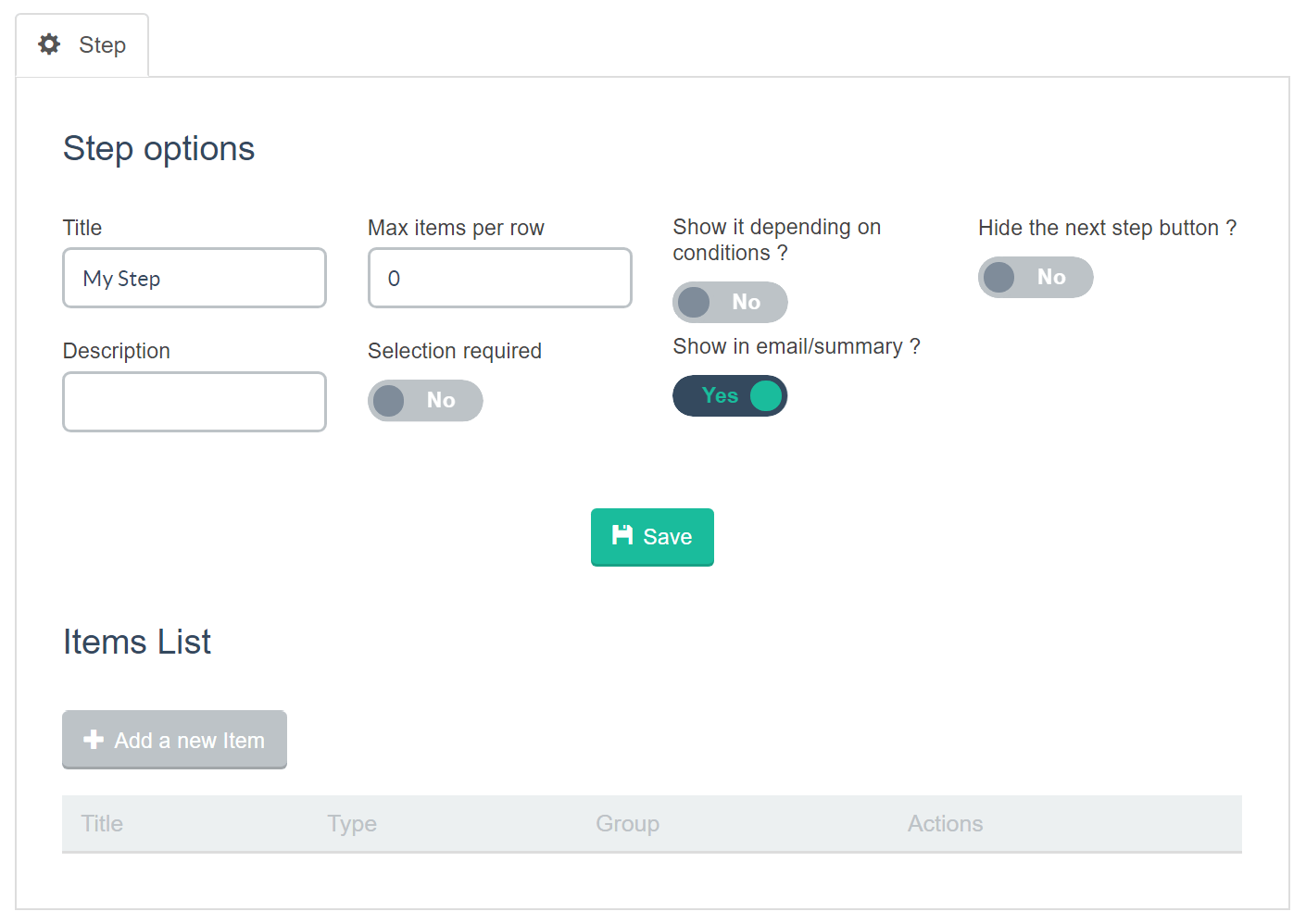The image size is (1306, 924).
Task: Click the Type column header
Action: pos(352,824)
